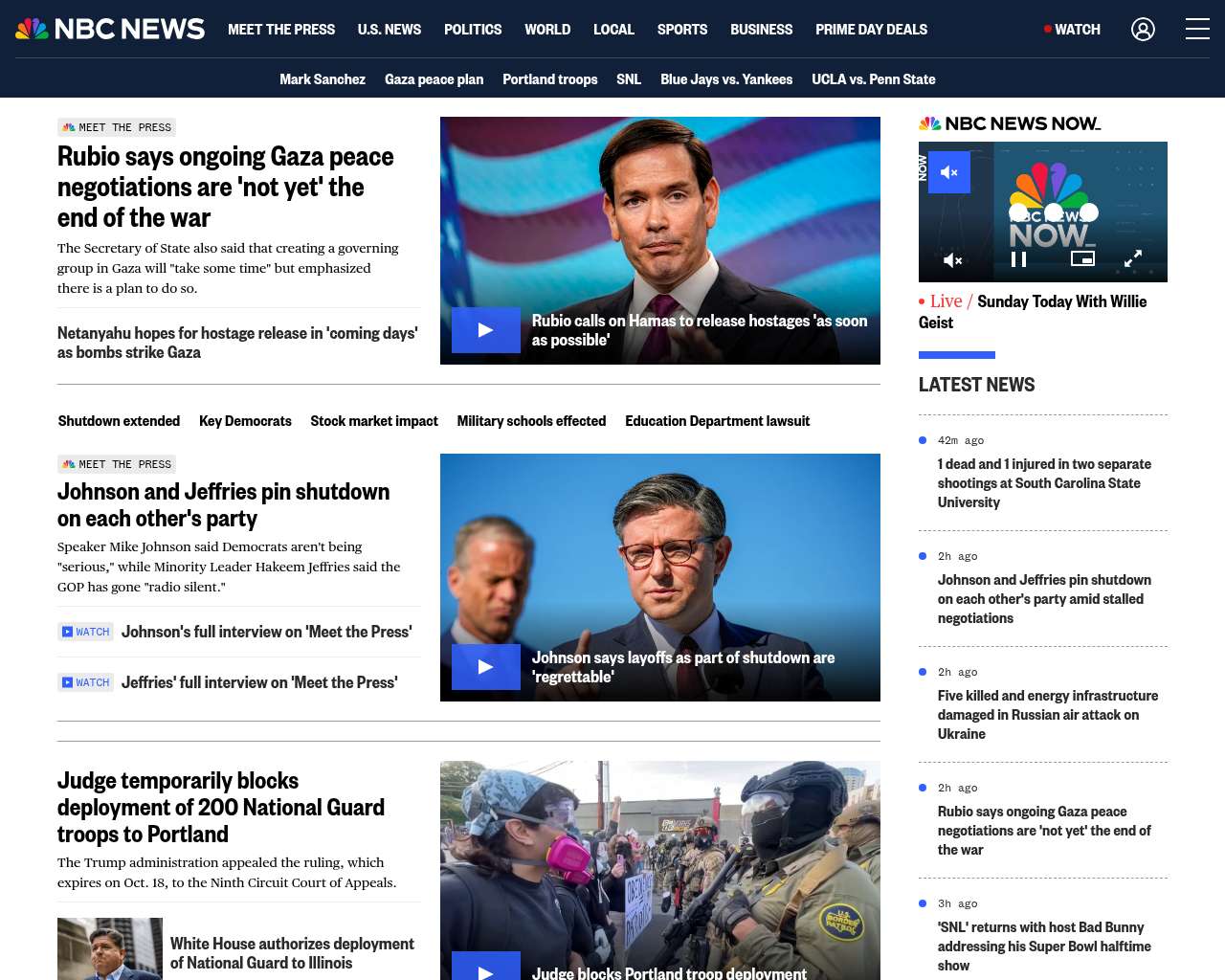The image size is (1225, 980).
Task: Open the Portland troops trending topic
Action: pos(550,79)
